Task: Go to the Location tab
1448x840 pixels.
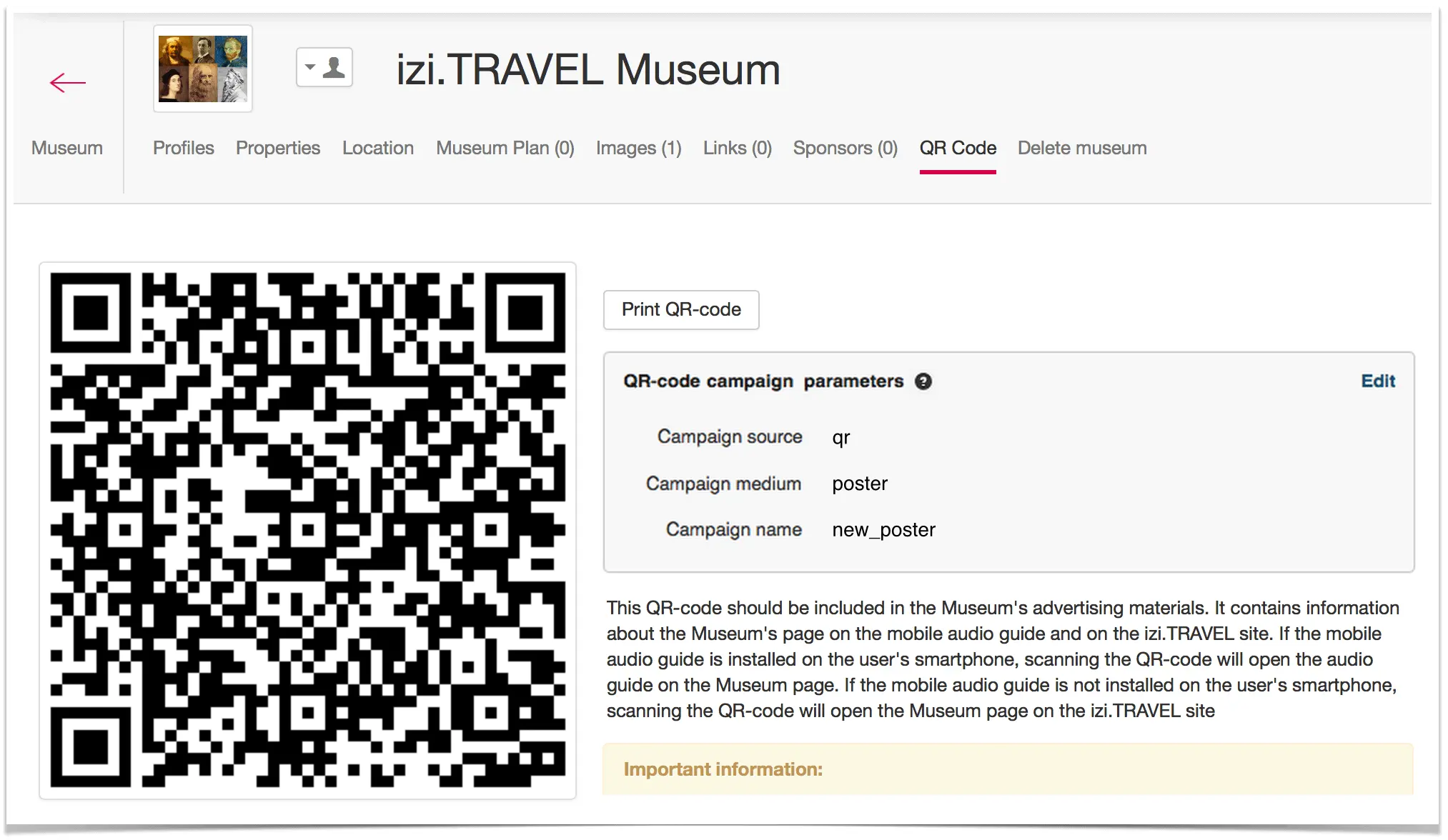Action: click(x=377, y=148)
